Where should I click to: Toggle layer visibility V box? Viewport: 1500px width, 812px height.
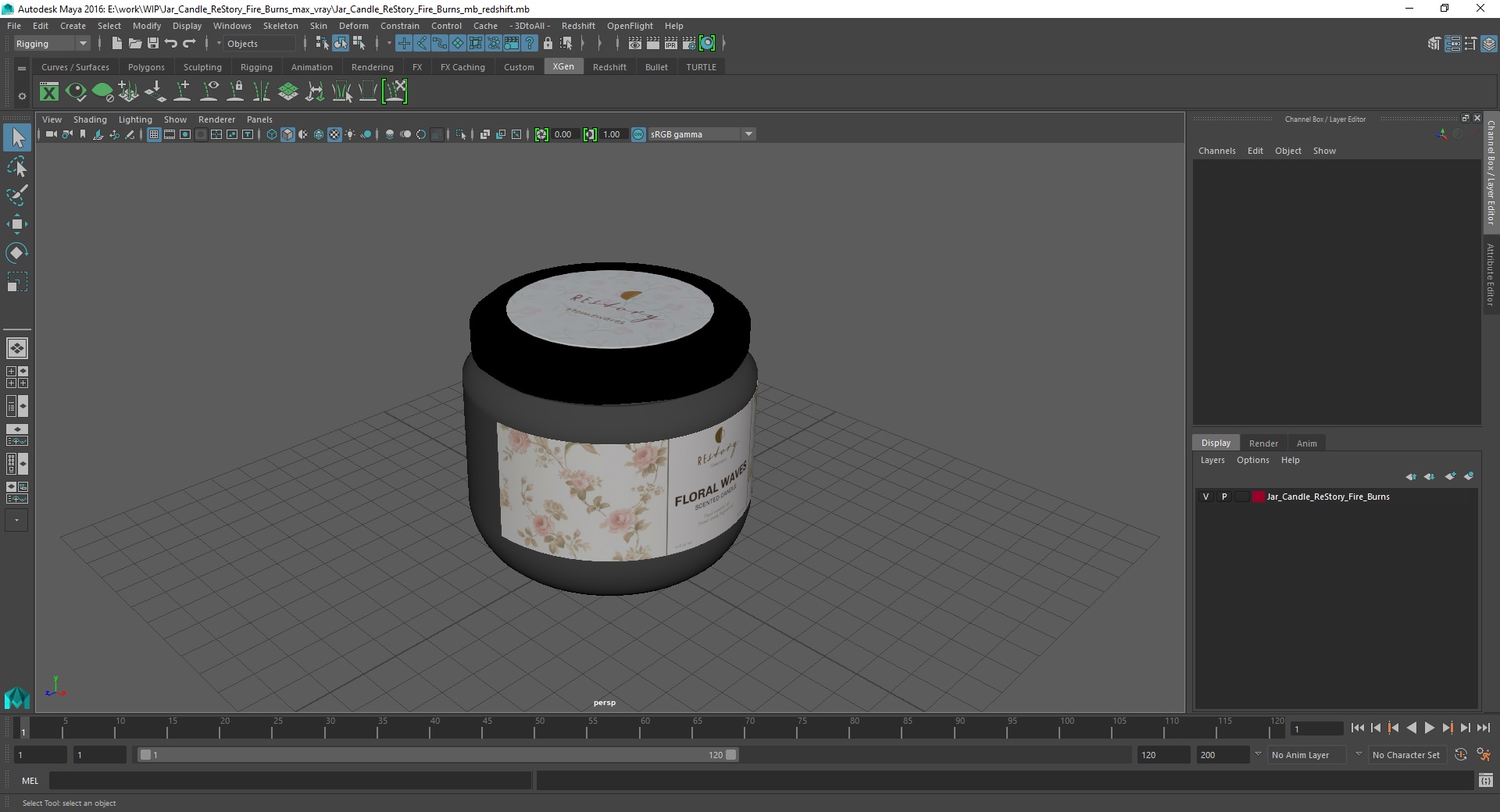1205,497
